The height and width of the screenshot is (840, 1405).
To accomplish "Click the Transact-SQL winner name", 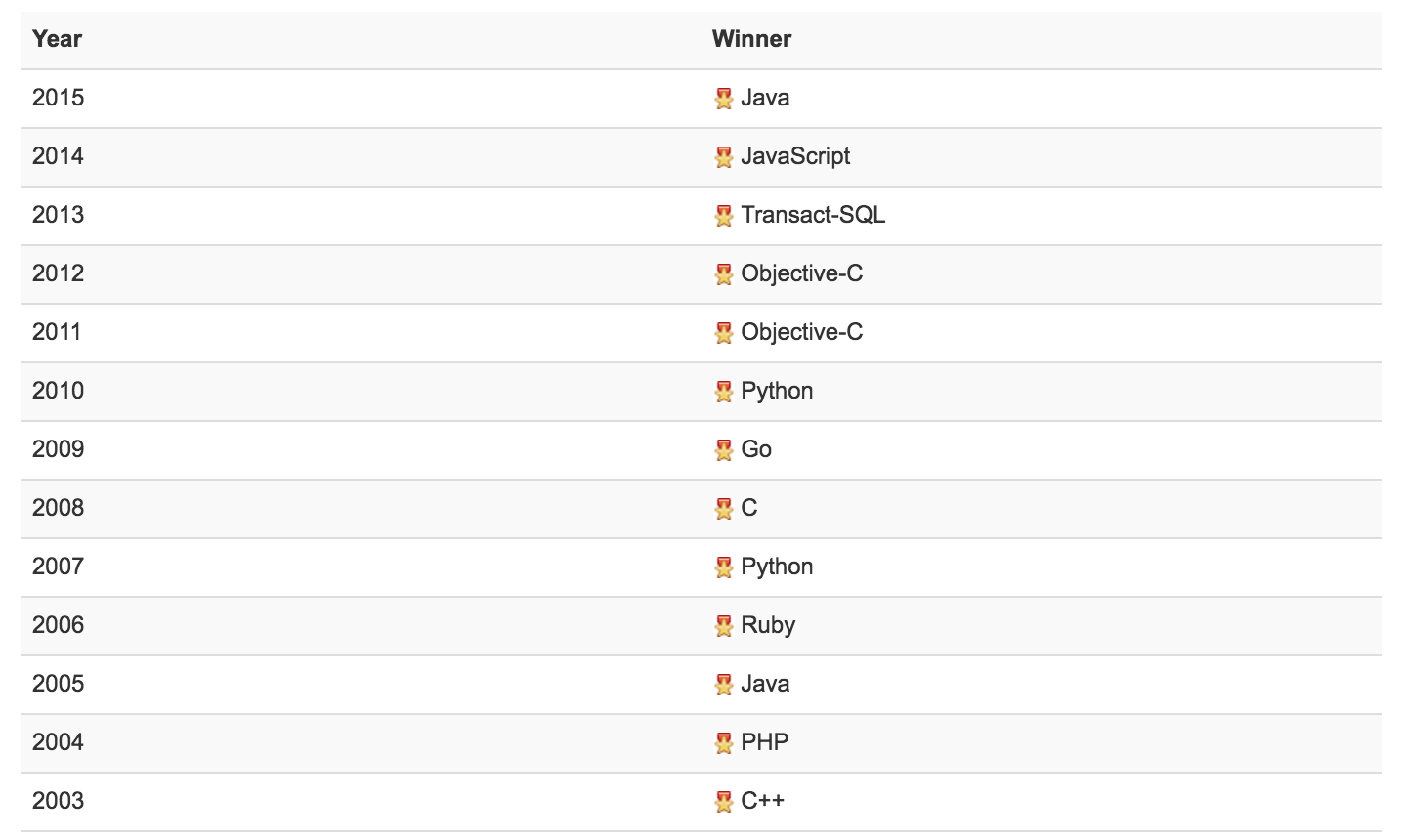I will (813, 215).
